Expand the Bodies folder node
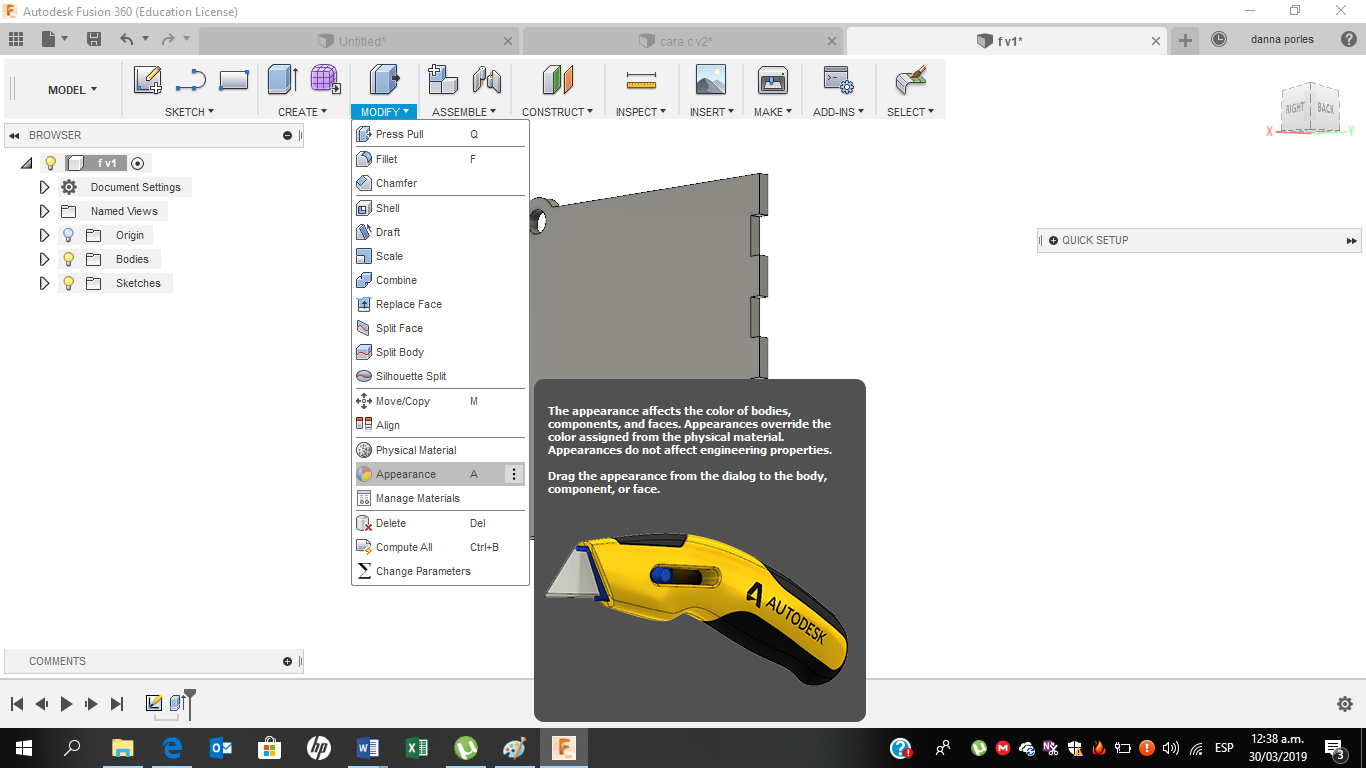 [44, 259]
